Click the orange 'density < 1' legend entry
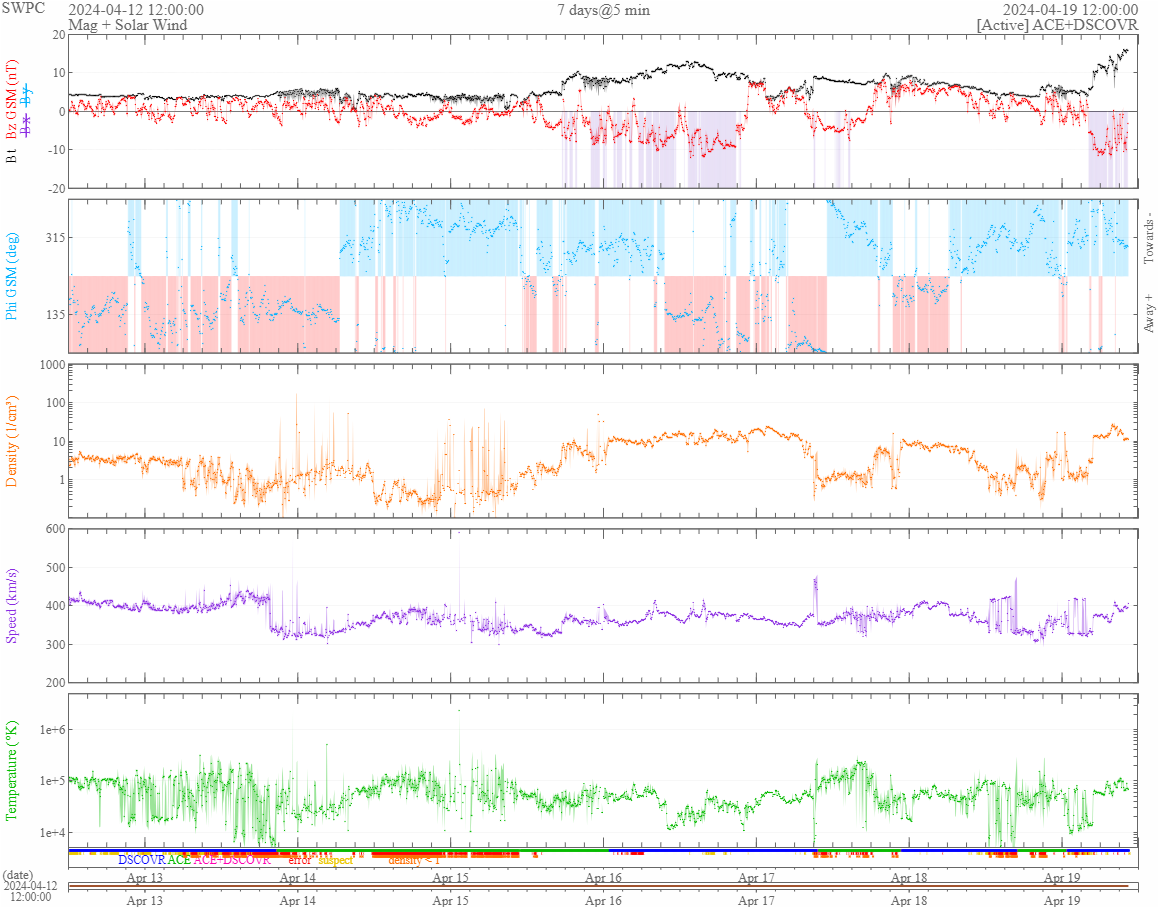 pyautogui.click(x=414, y=860)
